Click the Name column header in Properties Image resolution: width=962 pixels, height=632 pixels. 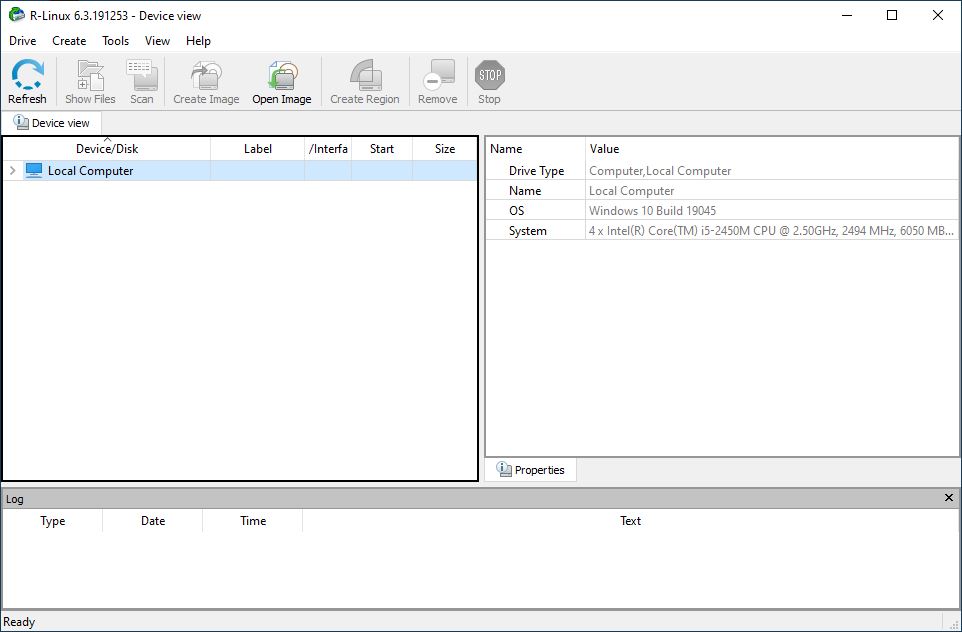[506, 148]
